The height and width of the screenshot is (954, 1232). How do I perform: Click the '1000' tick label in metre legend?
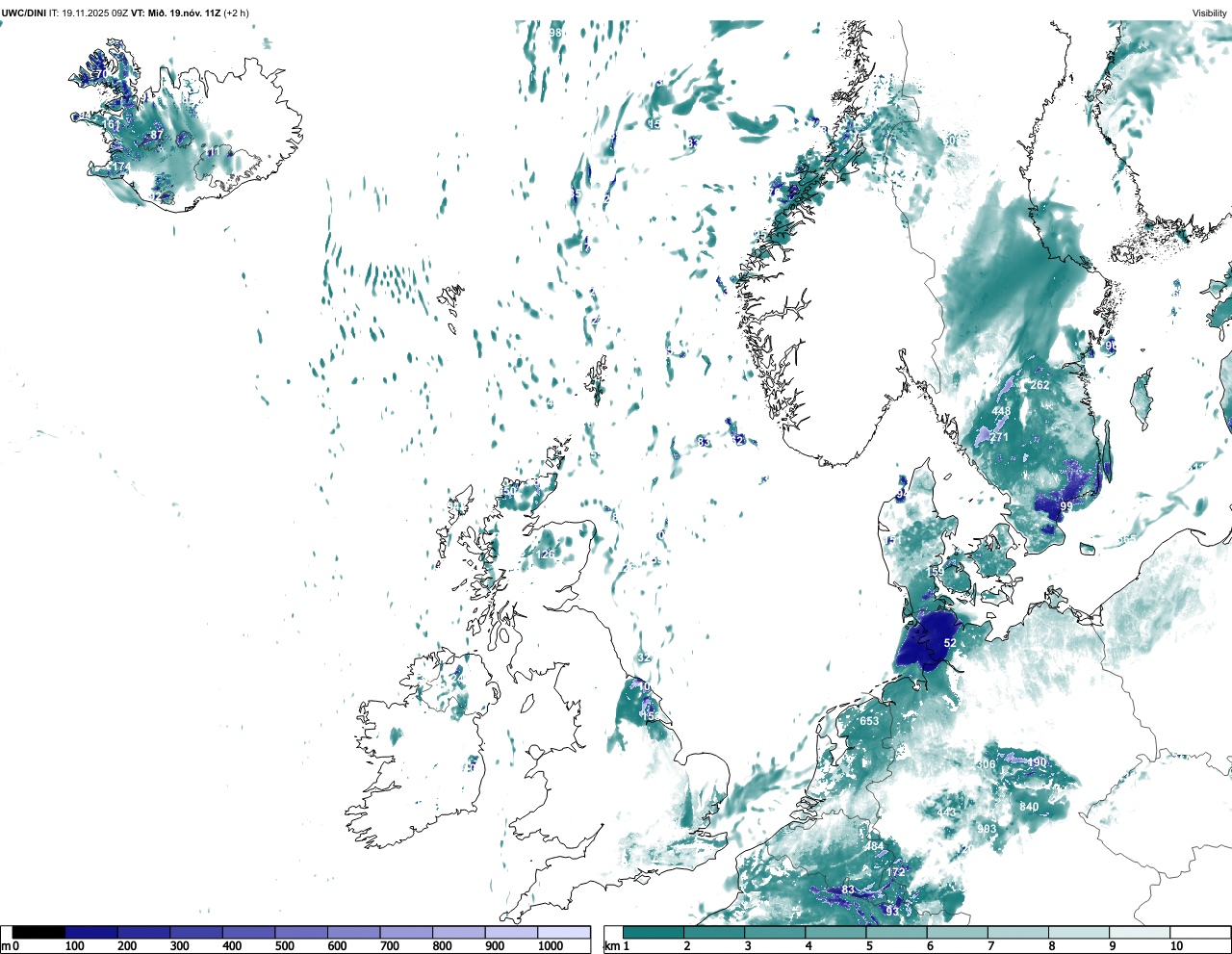551,946
